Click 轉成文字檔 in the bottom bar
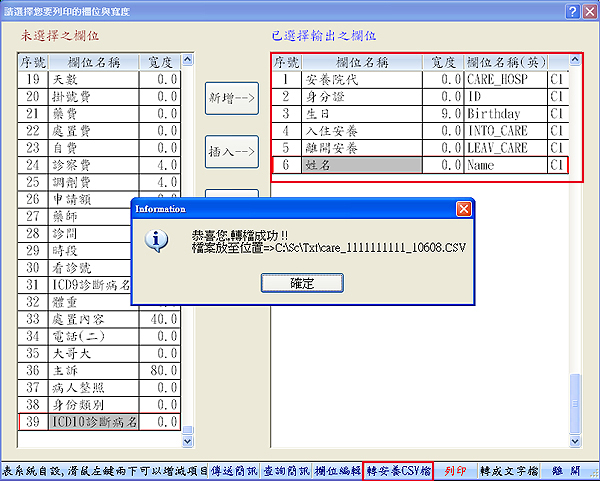The height and width of the screenshot is (481, 600). point(508,469)
